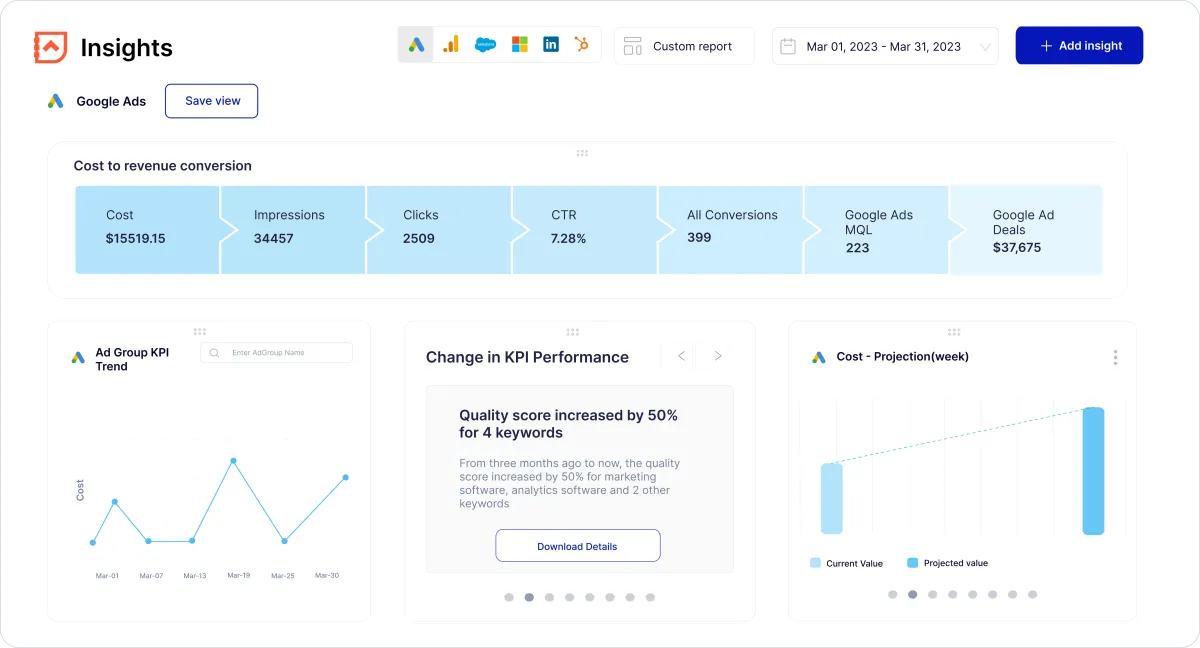Select first carousel dot in Cost Projection
The width and height of the screenshot is (1200, 648).
[892, 594]
